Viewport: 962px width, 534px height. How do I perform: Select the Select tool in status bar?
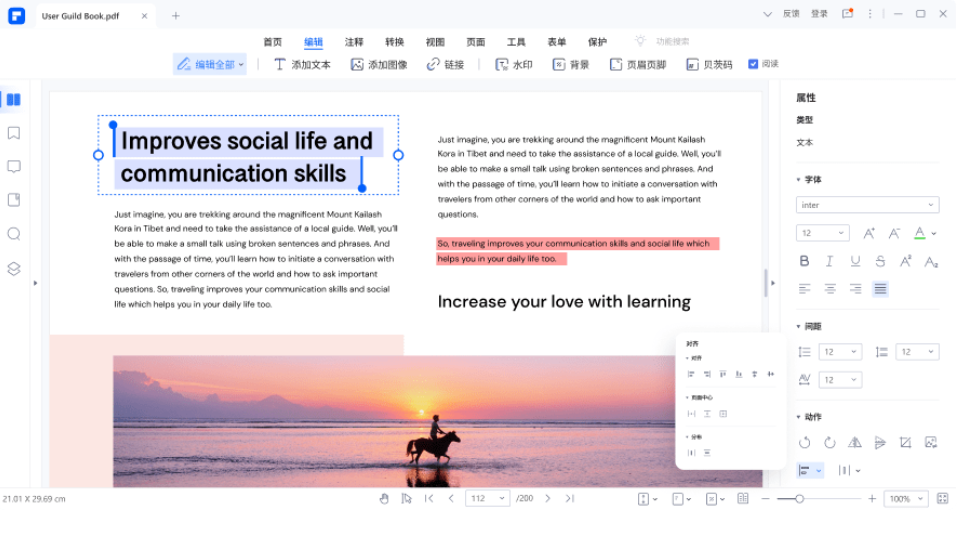pos(406,499)
